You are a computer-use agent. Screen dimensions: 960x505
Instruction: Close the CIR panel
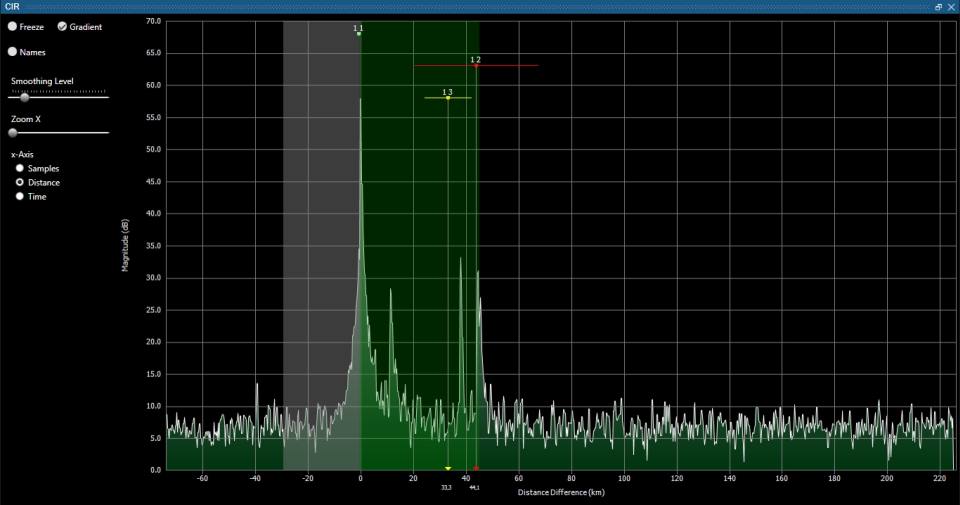point(951,7)
